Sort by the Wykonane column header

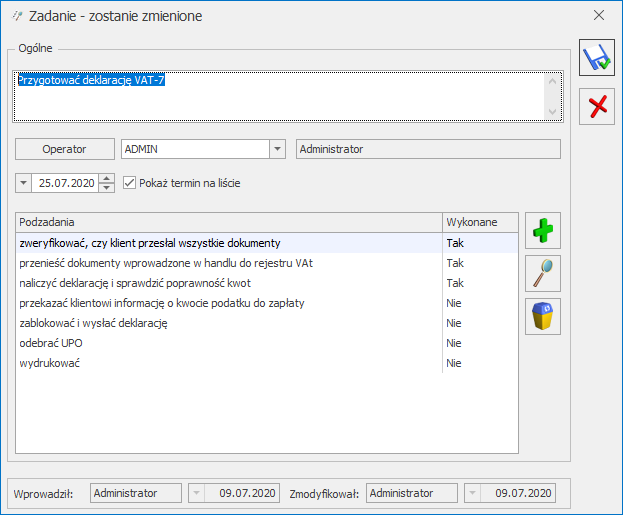480,222
